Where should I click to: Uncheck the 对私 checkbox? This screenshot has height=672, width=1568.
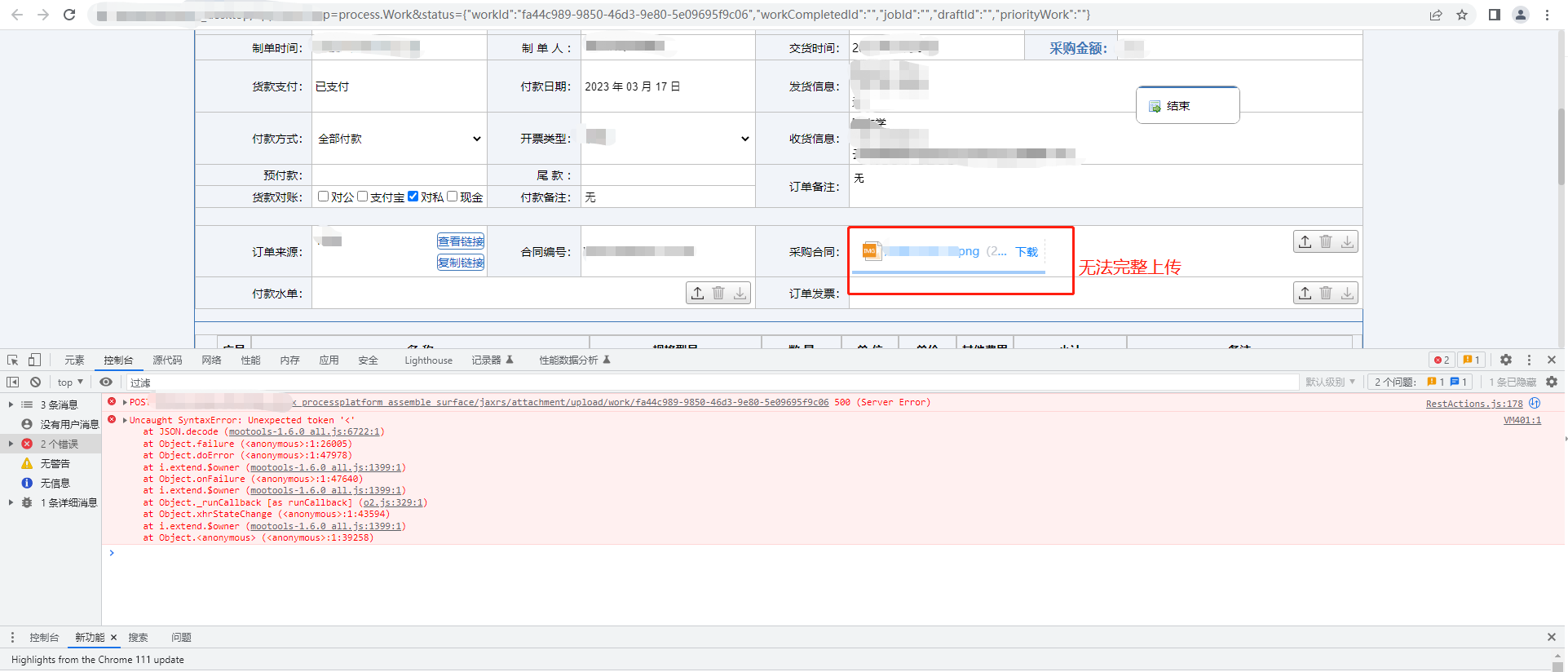click(x=413, y=197)
